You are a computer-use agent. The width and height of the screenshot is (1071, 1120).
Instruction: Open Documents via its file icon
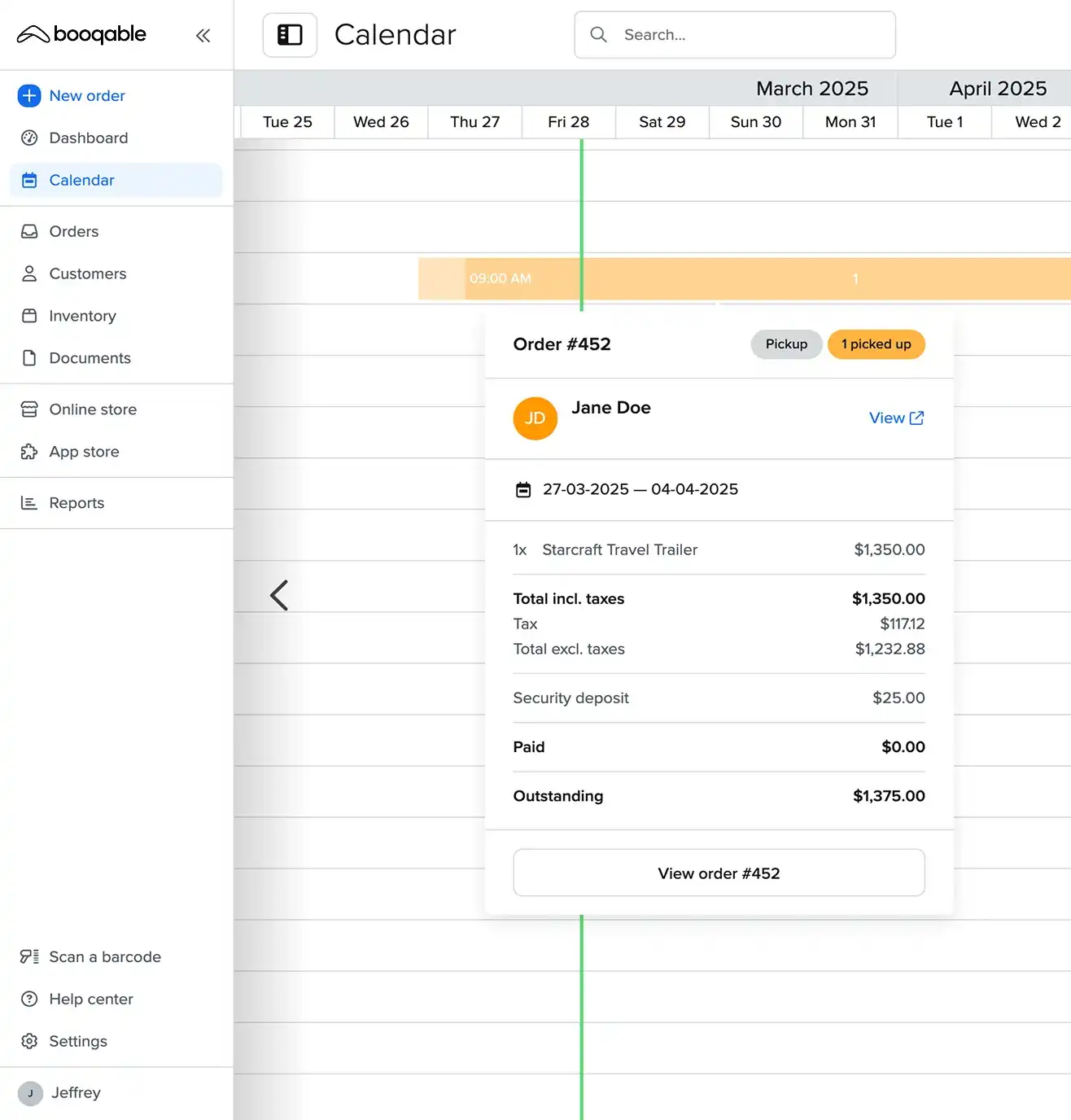click(x=29, y=358)
